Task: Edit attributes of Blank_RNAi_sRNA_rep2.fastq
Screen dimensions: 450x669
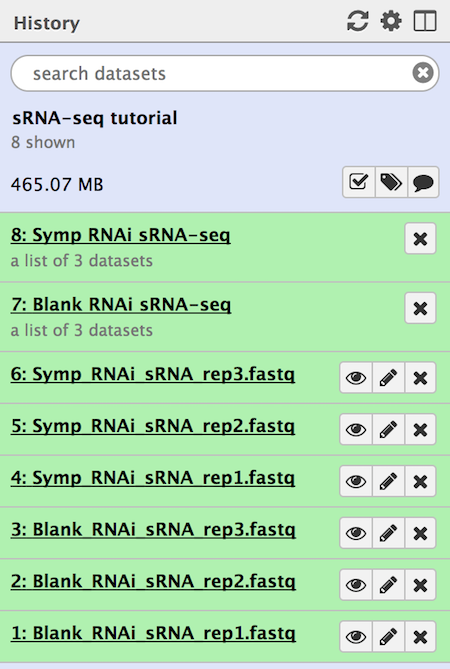Action: pyautogui.click(x=388, y=585)
